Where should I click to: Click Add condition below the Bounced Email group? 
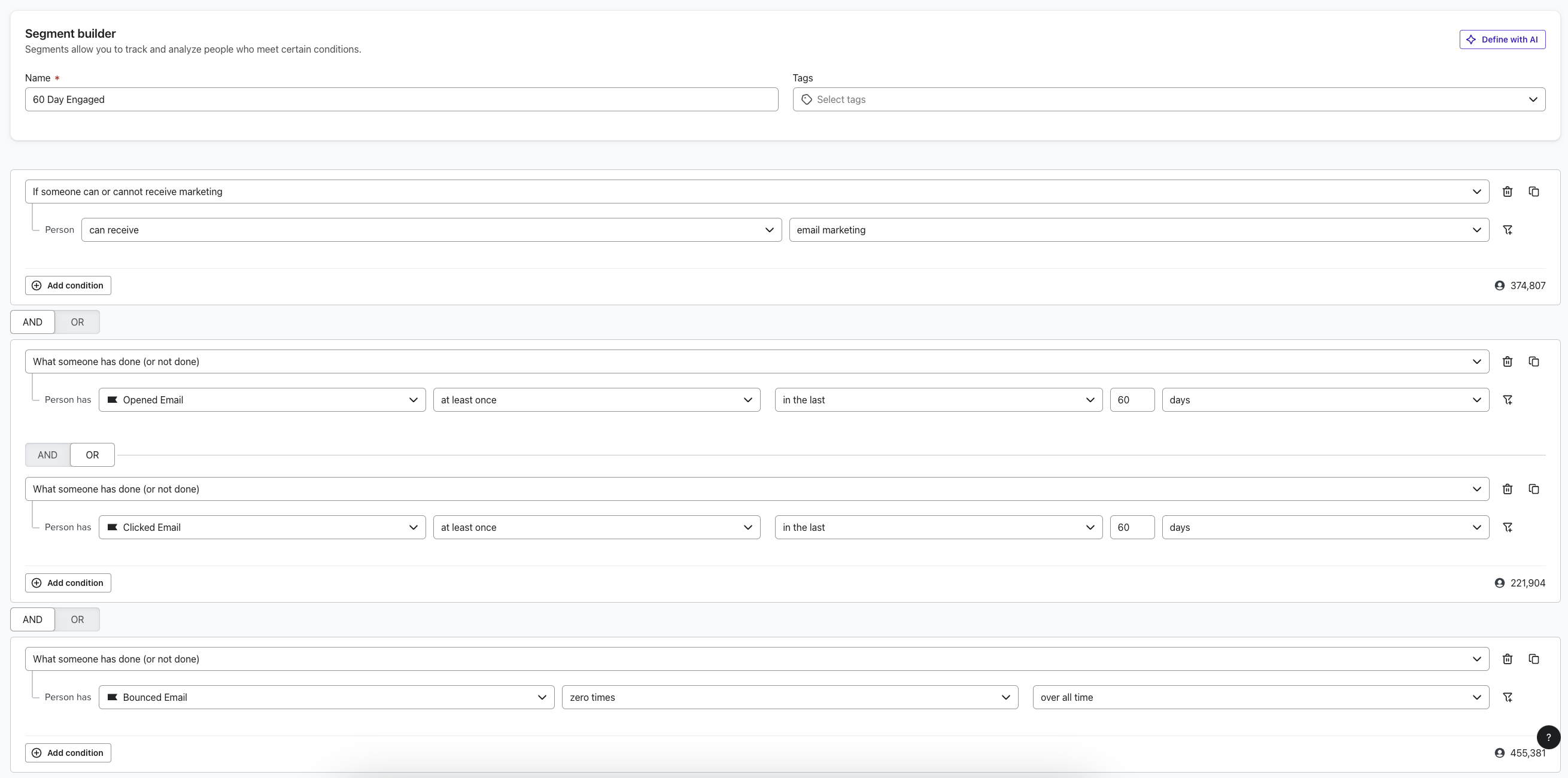tap(68, 752)
